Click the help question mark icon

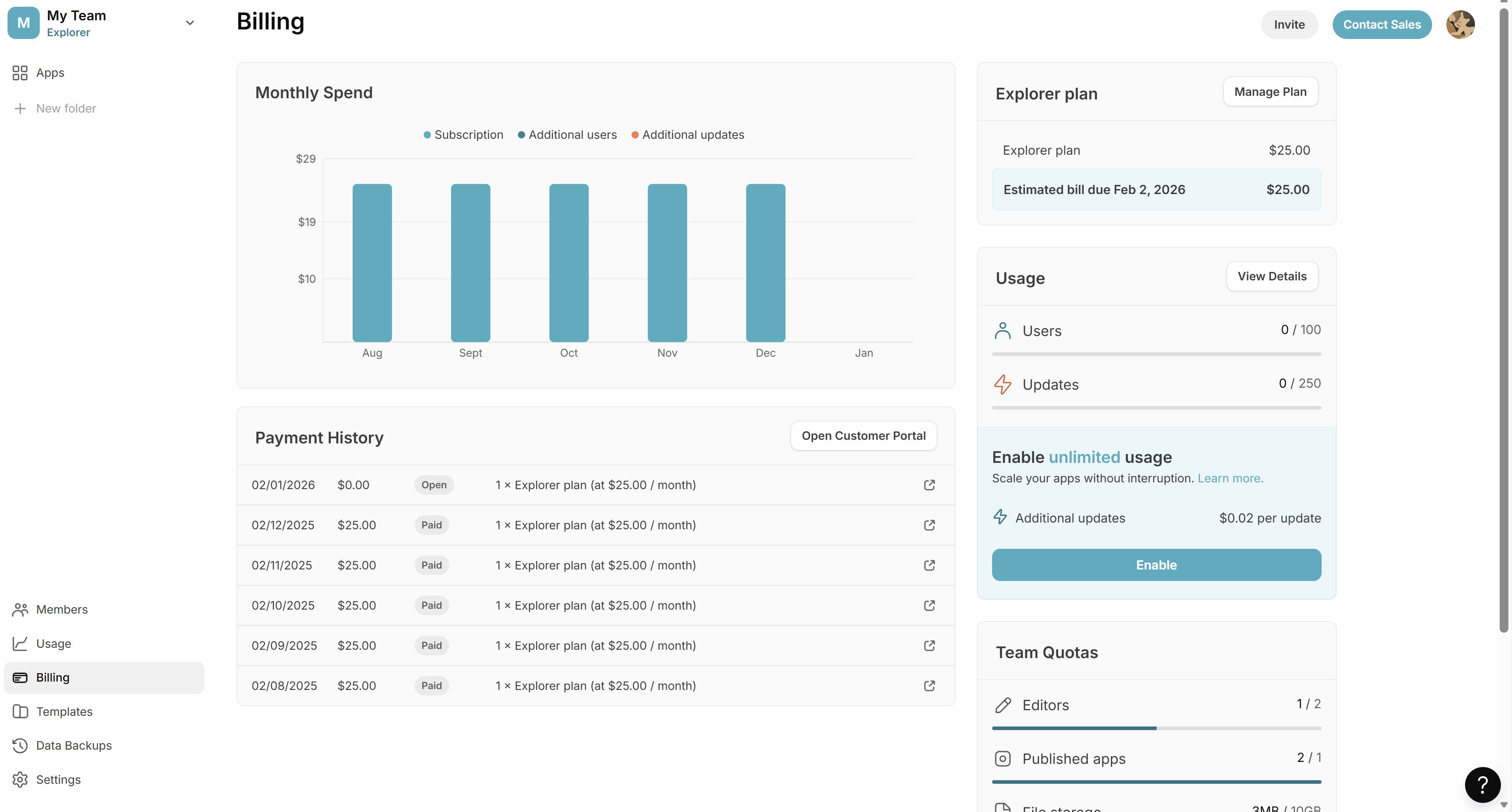pos(1483,785)
